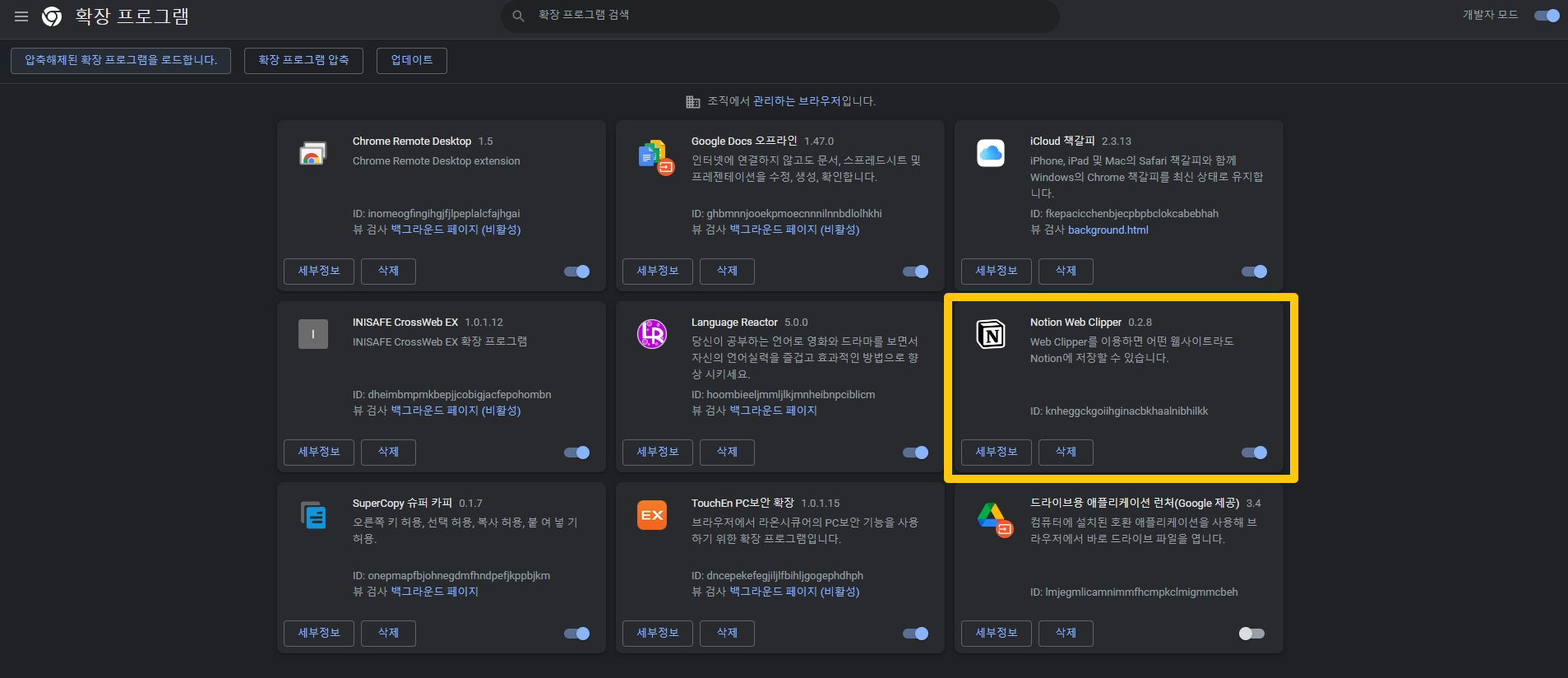Image resolution: width=1568 pixels, height=678 pixels.
Task: Open Chrome Remote Desktop 백그라운드 페이지 link
Action: [456, 230]
